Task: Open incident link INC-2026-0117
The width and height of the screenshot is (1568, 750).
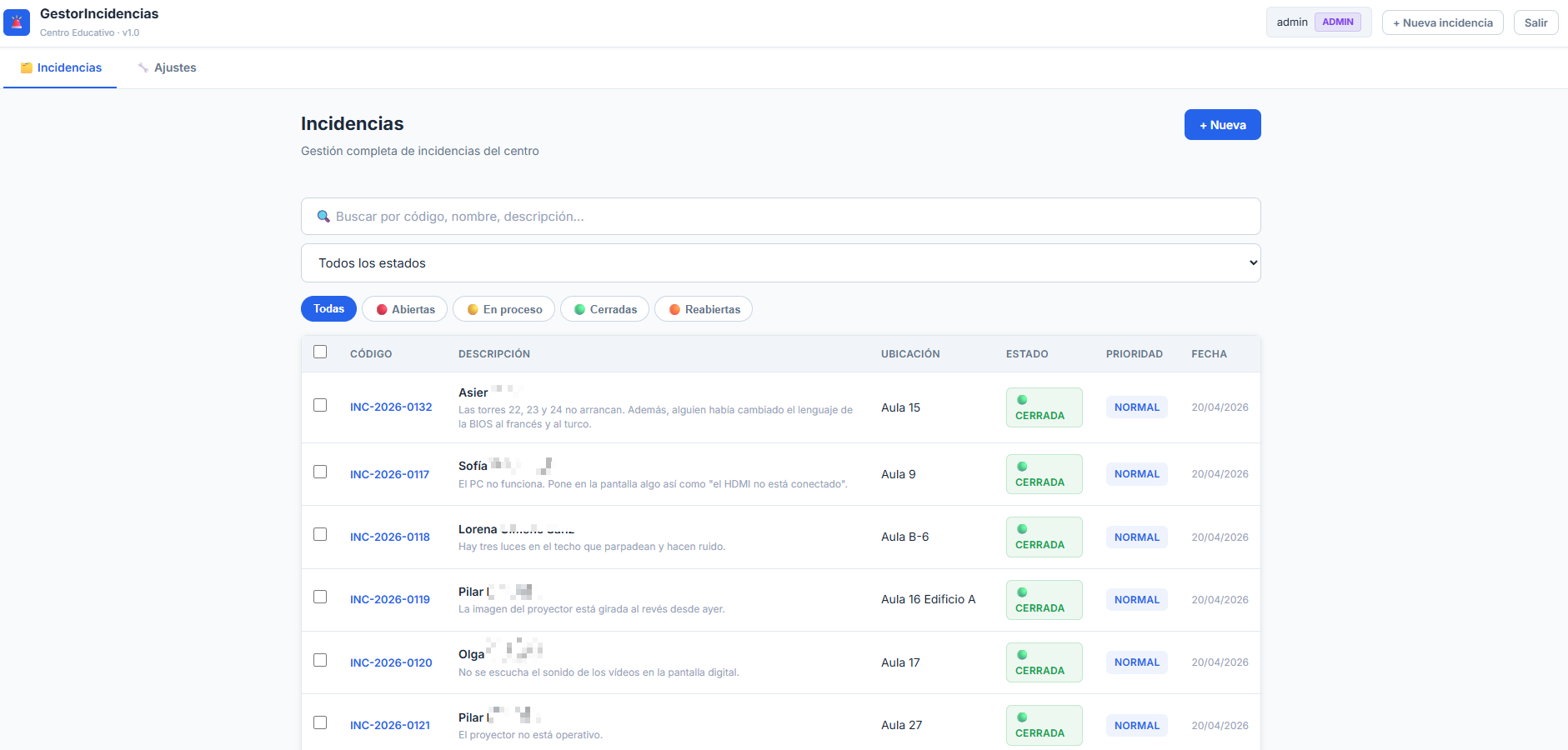Action: pos(389,474)
